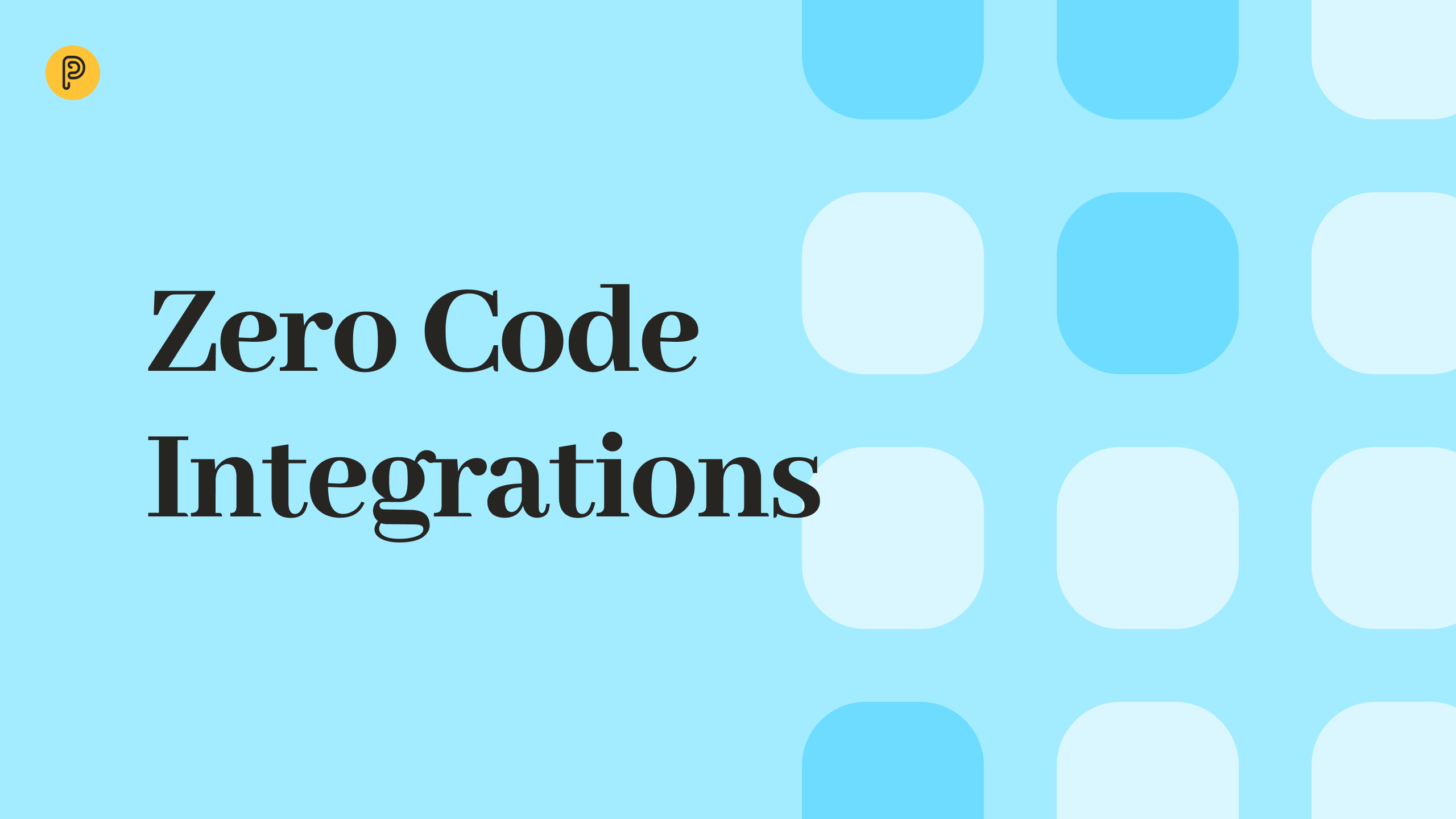Click the P brand logo in top corner
1456x819 pixels.
point(73,72)
